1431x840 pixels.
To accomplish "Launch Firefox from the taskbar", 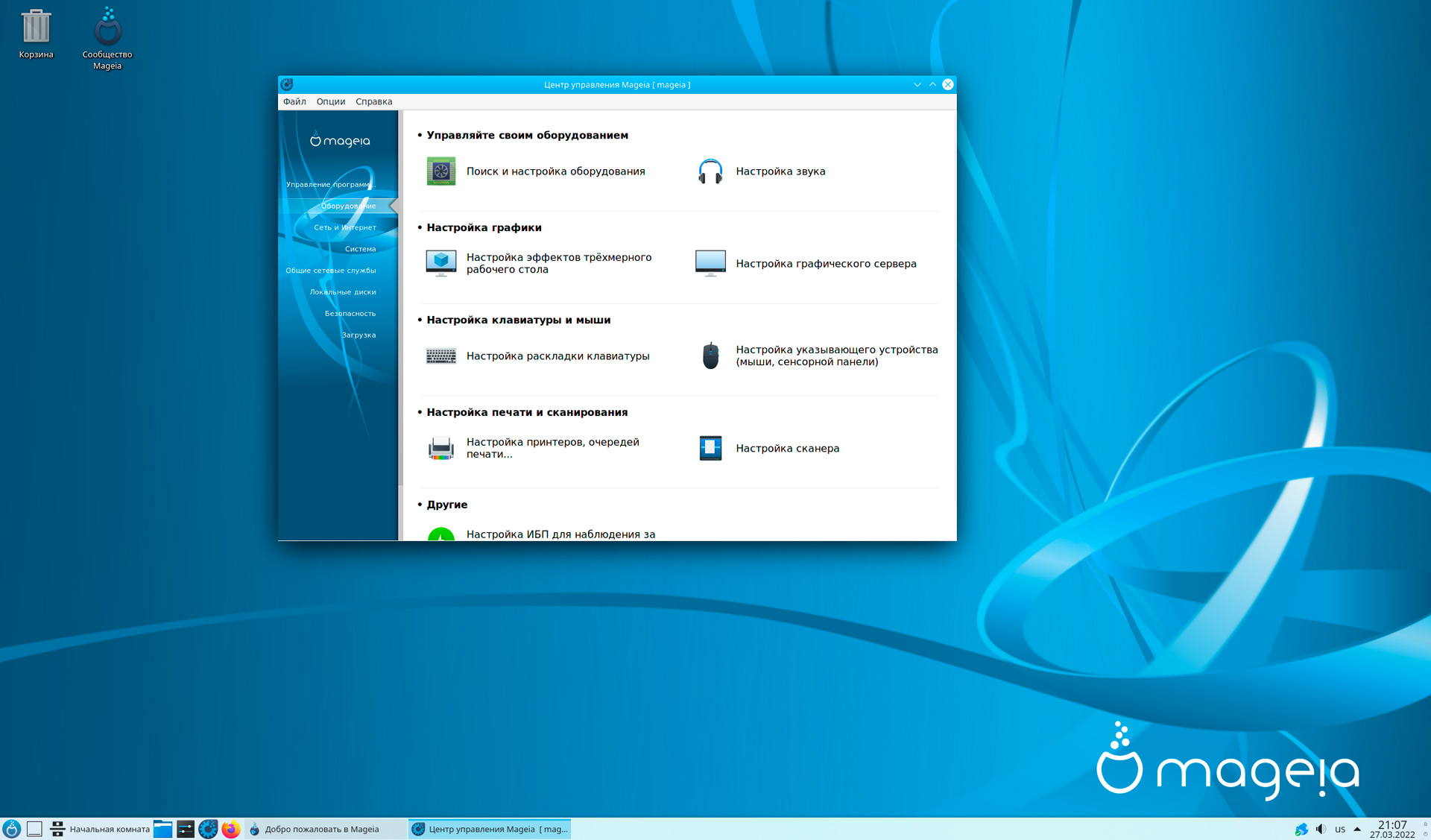I will point(231,829).
